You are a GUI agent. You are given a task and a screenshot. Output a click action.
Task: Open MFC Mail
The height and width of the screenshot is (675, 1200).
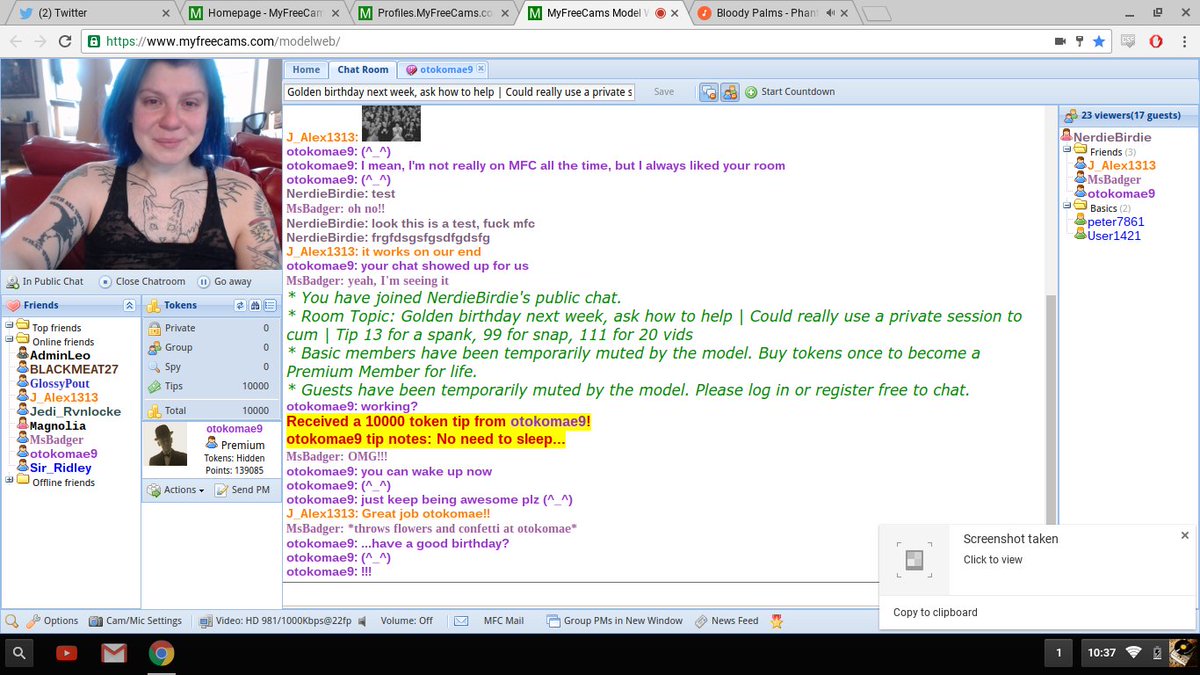click(490, 621)
